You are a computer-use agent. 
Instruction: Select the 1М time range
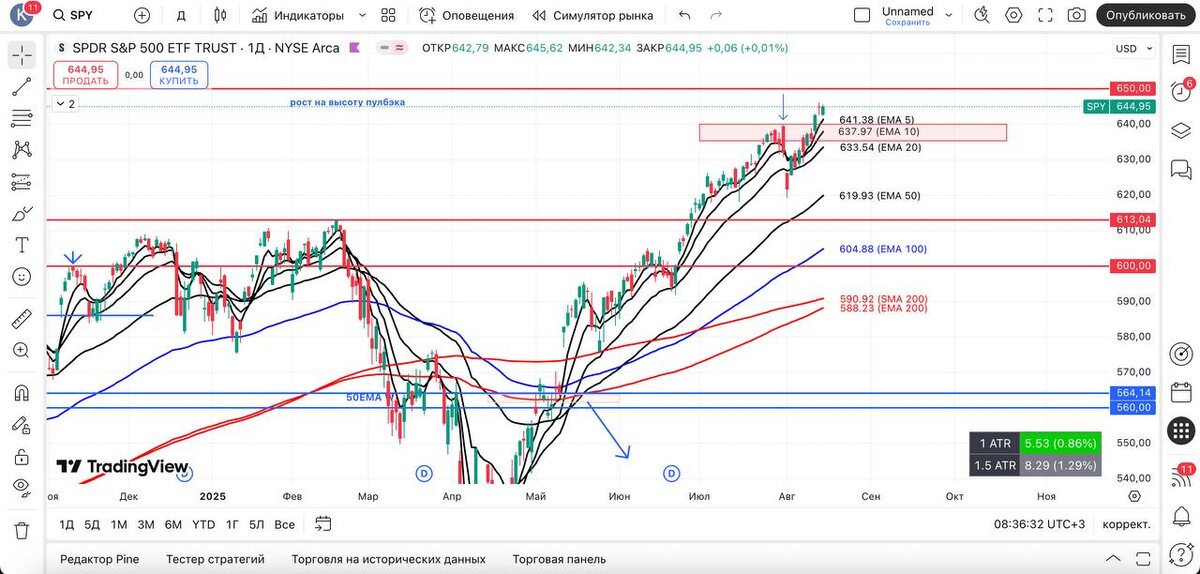[119, 524]
